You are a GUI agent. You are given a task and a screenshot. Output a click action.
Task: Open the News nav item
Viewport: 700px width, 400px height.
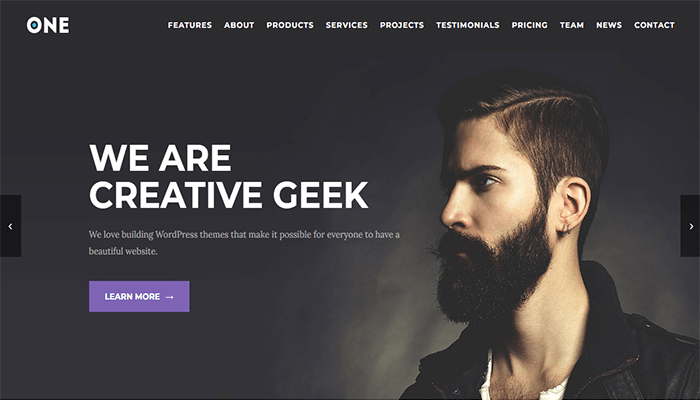point(609,25)
